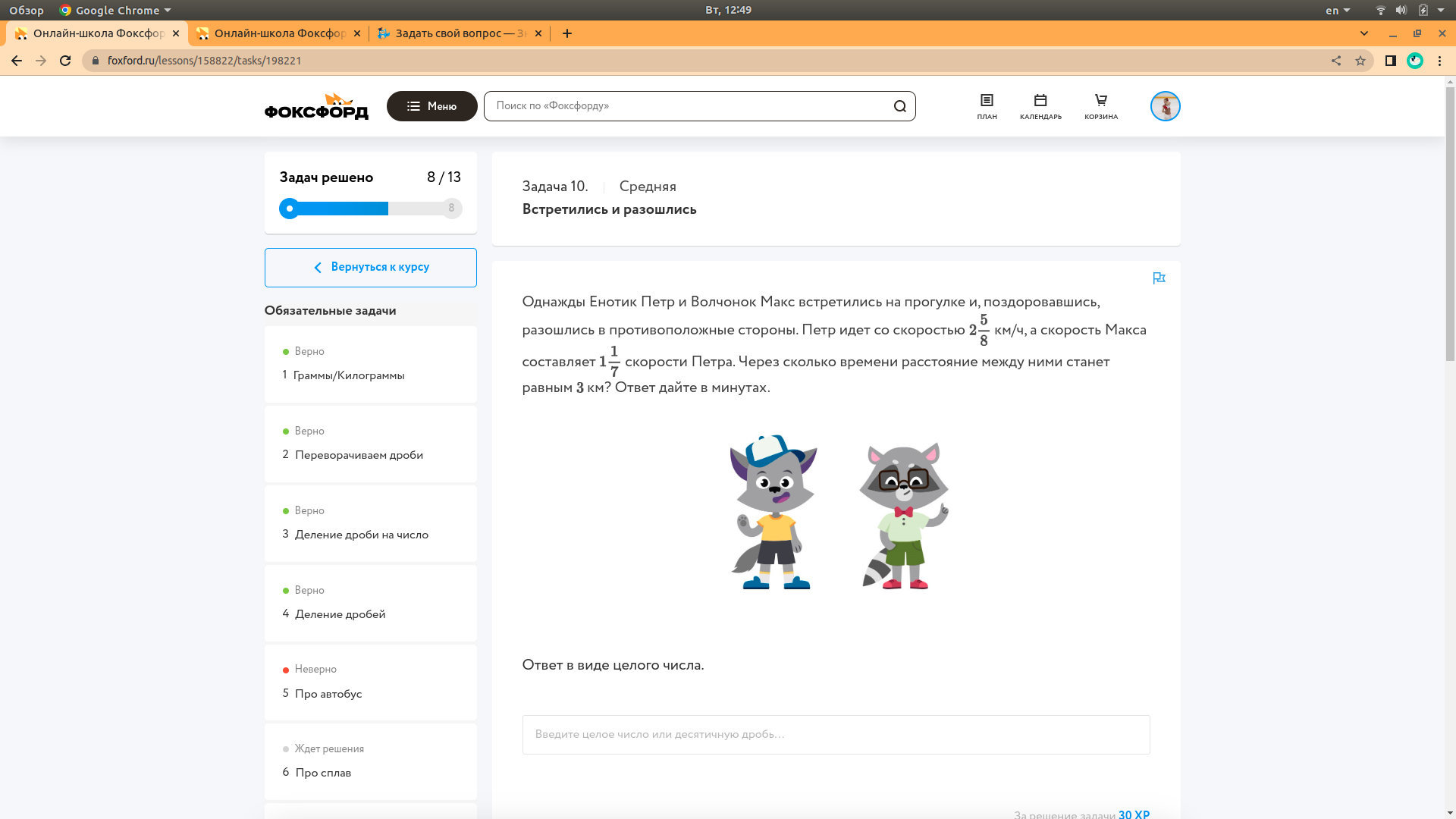Open Google Chrome app menu in top bar
The image size is (1456, 819).
pos(116,11)
